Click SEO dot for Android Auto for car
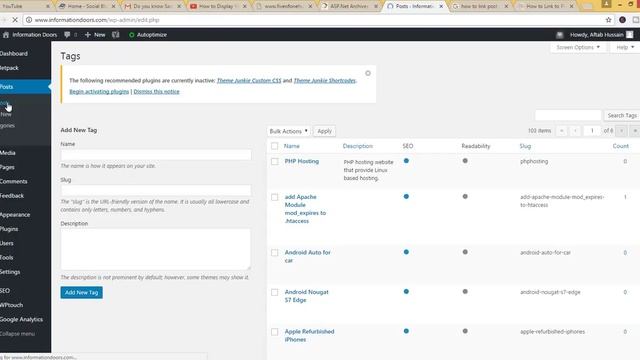This screenshot has height=360, width=640. tap(406, 252)
